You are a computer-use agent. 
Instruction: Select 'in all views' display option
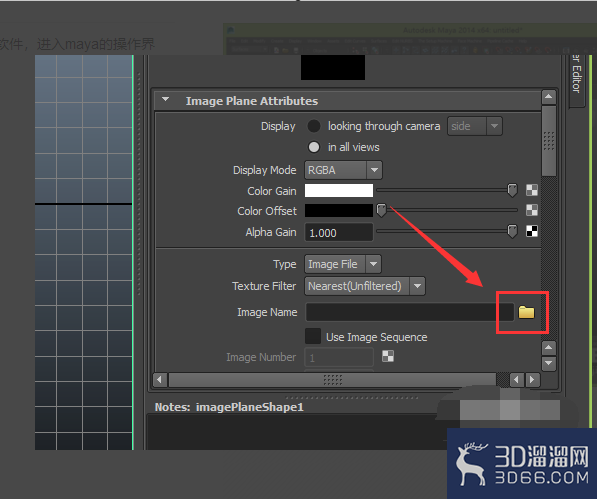click(x=314, y=147)
